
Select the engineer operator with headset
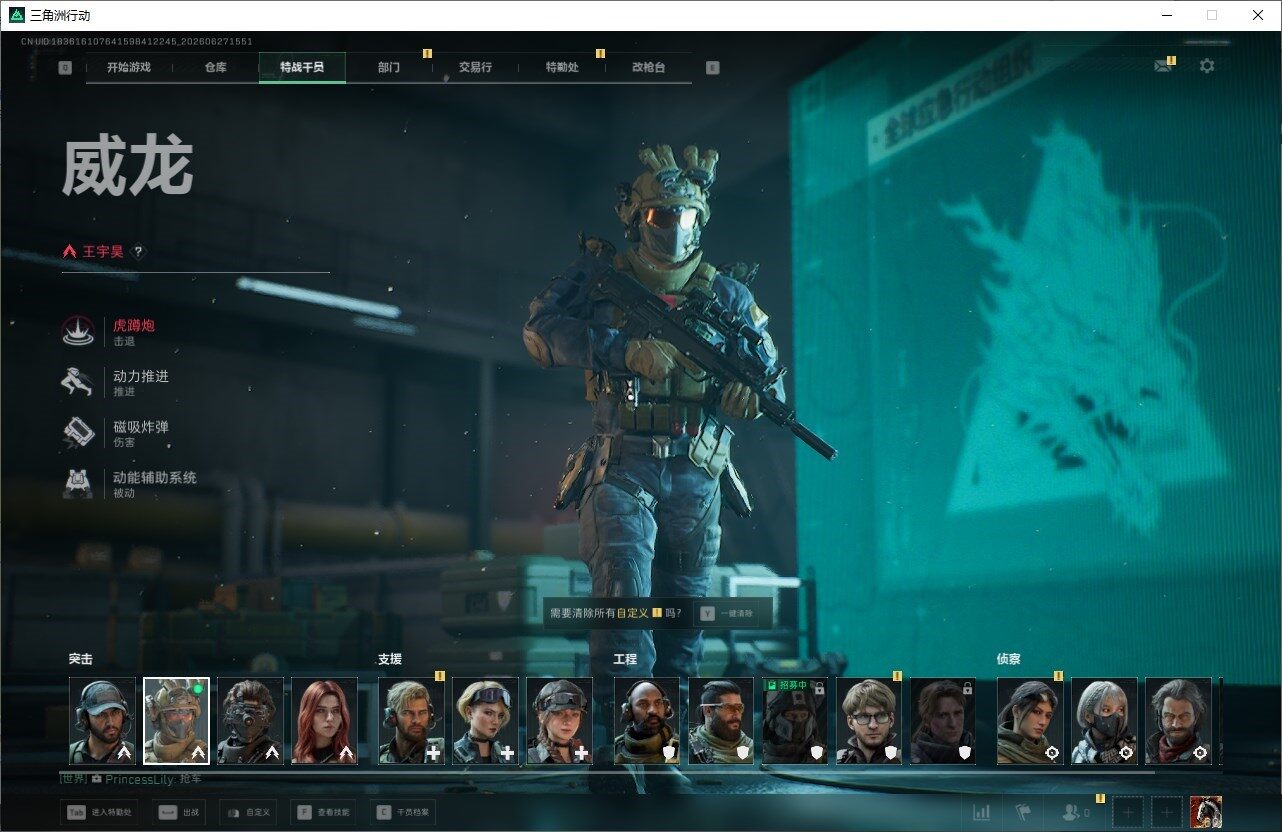646,721
